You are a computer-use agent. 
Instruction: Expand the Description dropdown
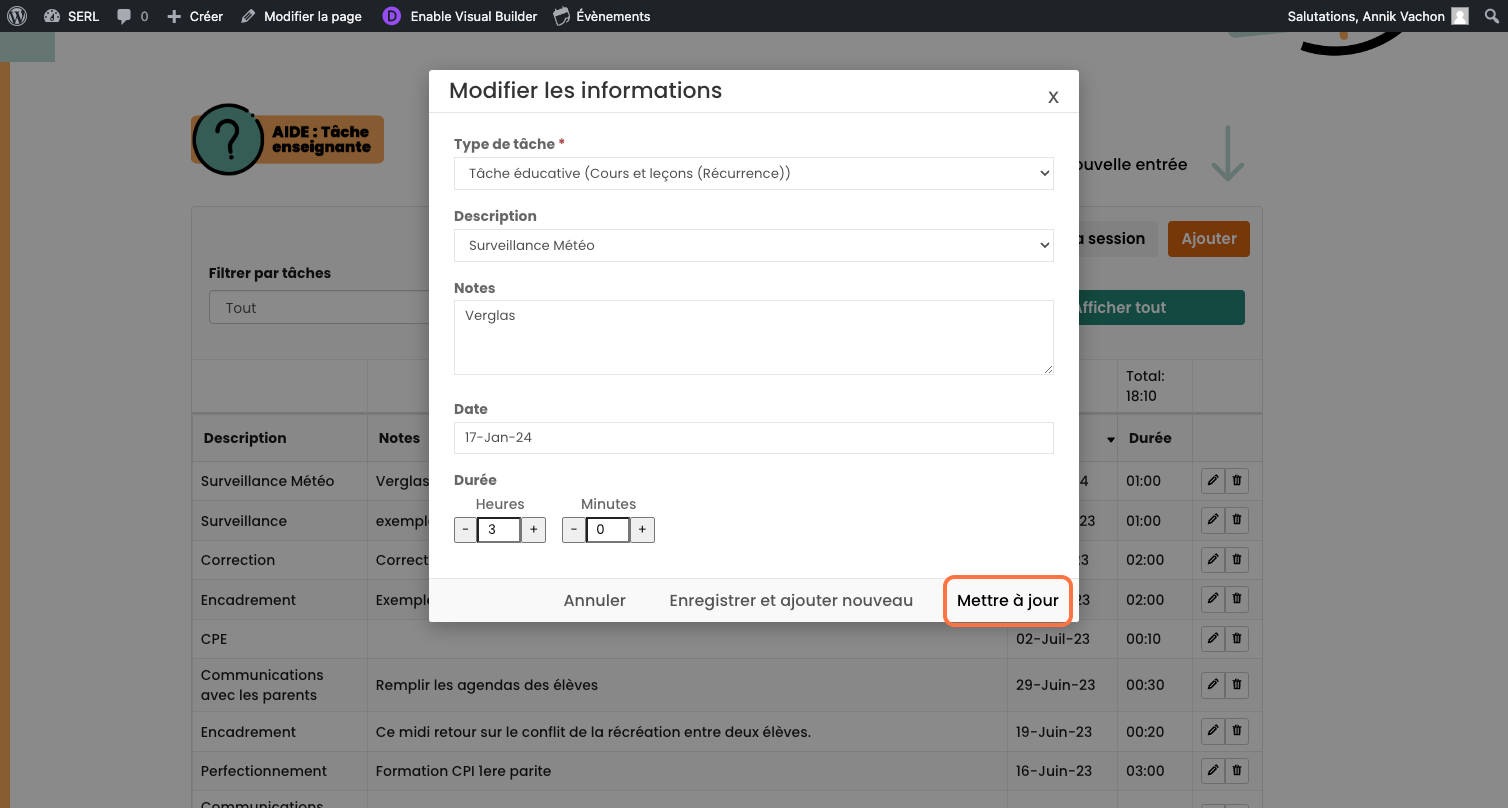(753, 245)
